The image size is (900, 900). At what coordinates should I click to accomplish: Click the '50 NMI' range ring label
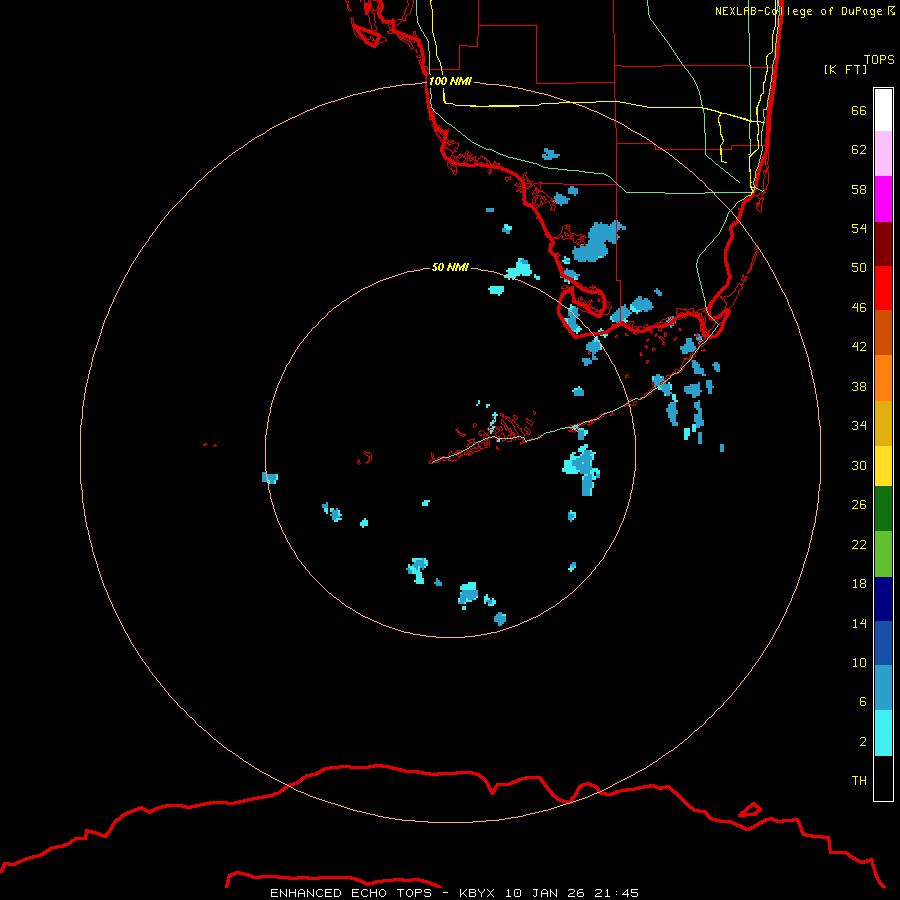(x=450, y=267)
